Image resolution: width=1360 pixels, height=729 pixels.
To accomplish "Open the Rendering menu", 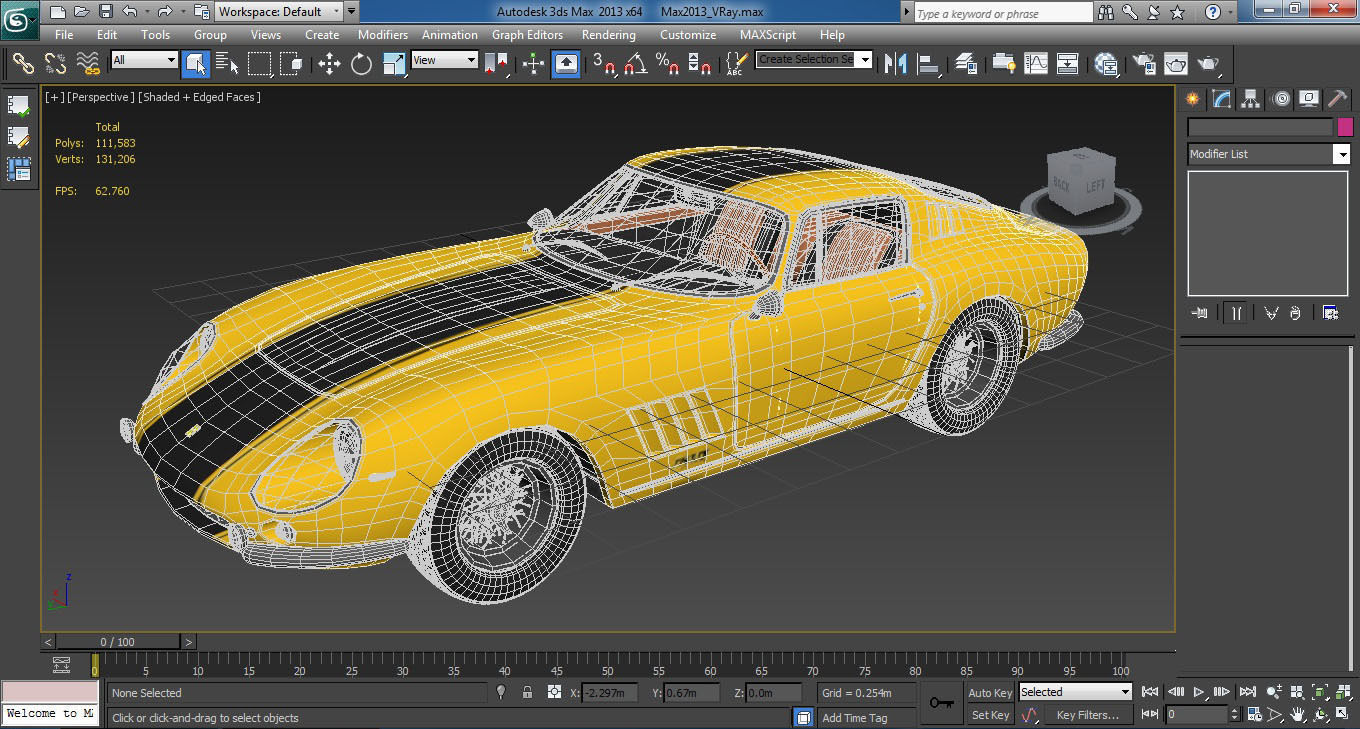I will (x=608, y=34).
